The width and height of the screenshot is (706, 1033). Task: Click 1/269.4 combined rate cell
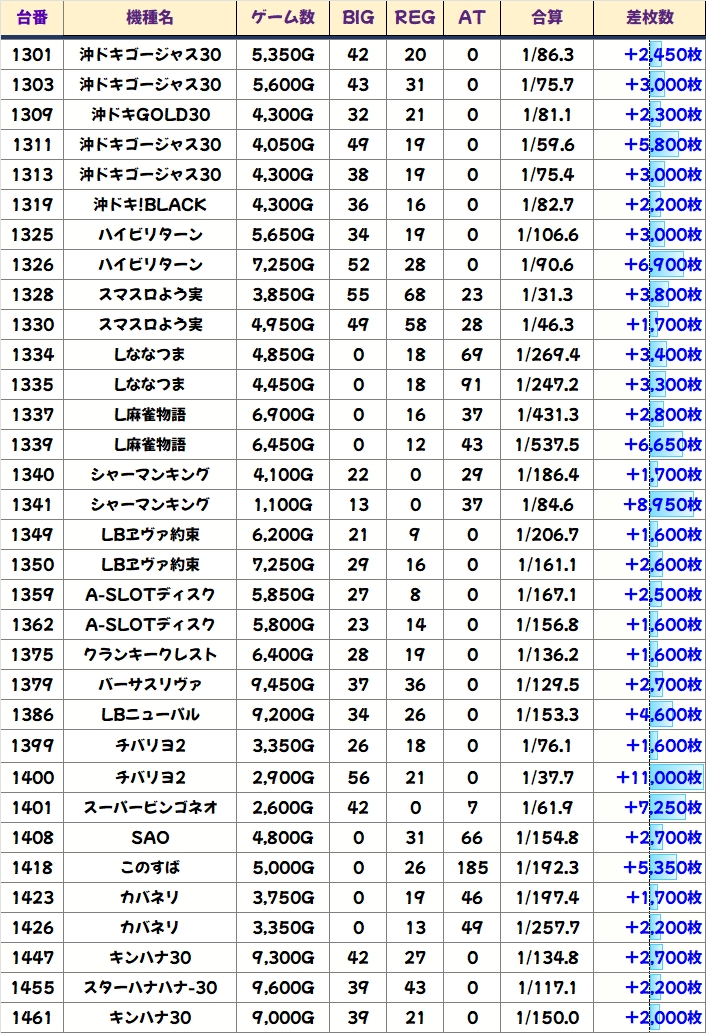pos(547,355)
